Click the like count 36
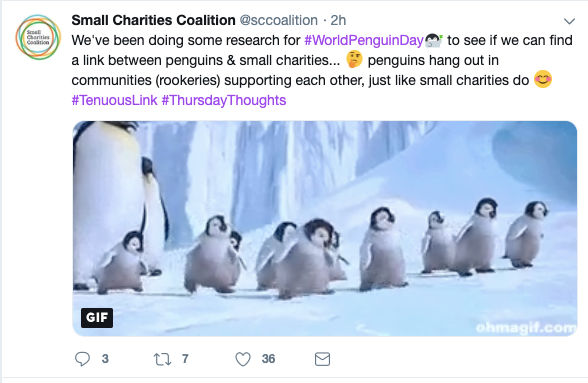The height and width of the screenshot is (383, 588). 268,359
